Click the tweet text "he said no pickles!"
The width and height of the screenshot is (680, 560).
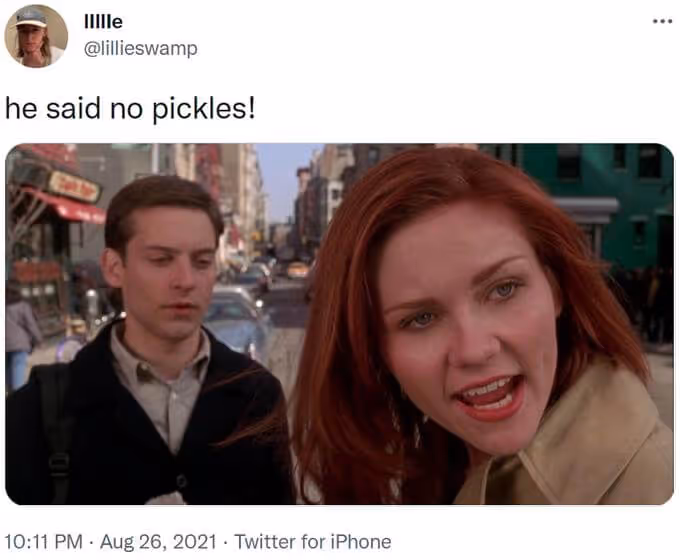click(x=130, y=108)
